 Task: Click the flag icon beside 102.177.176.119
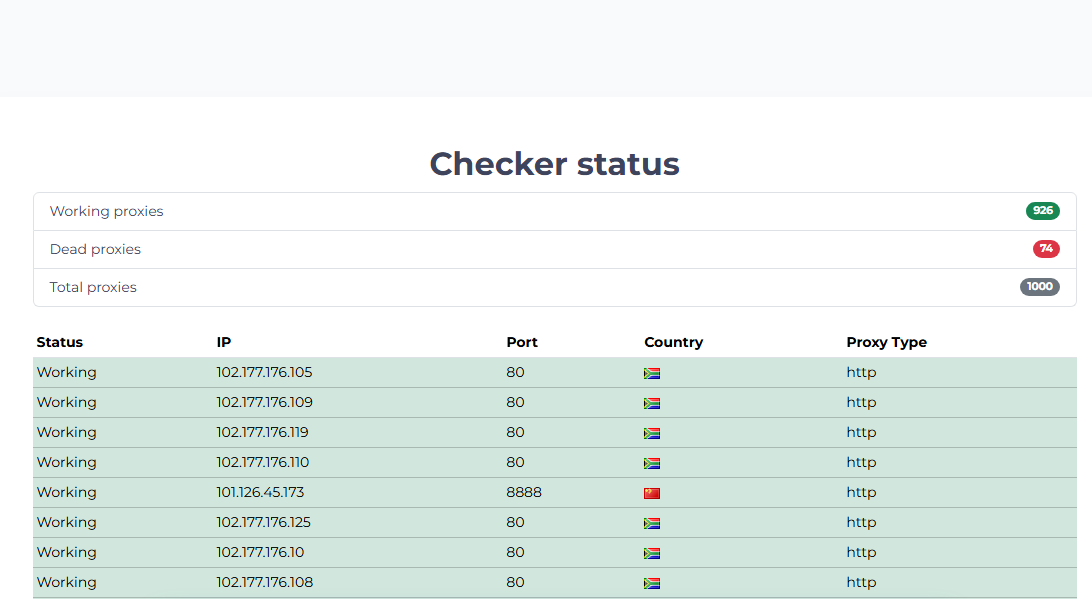point(652,433)
